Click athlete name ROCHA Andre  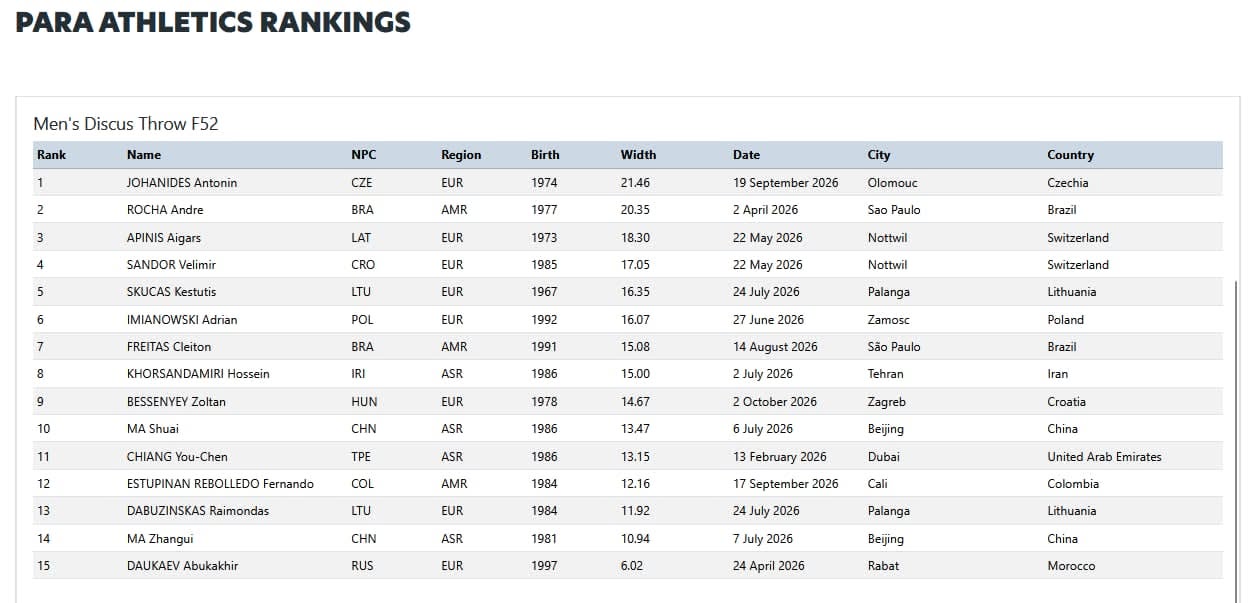[165, 210]
